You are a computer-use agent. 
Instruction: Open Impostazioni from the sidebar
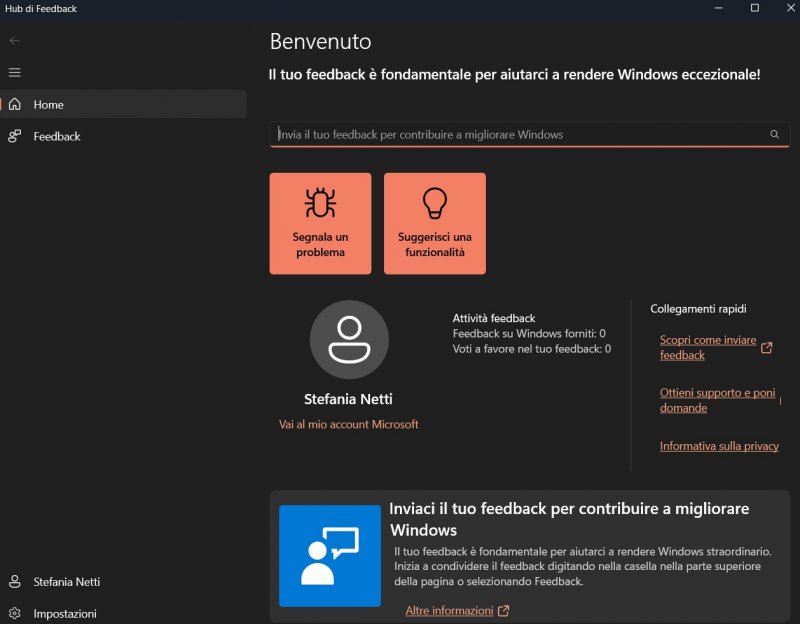click(65, 613)
